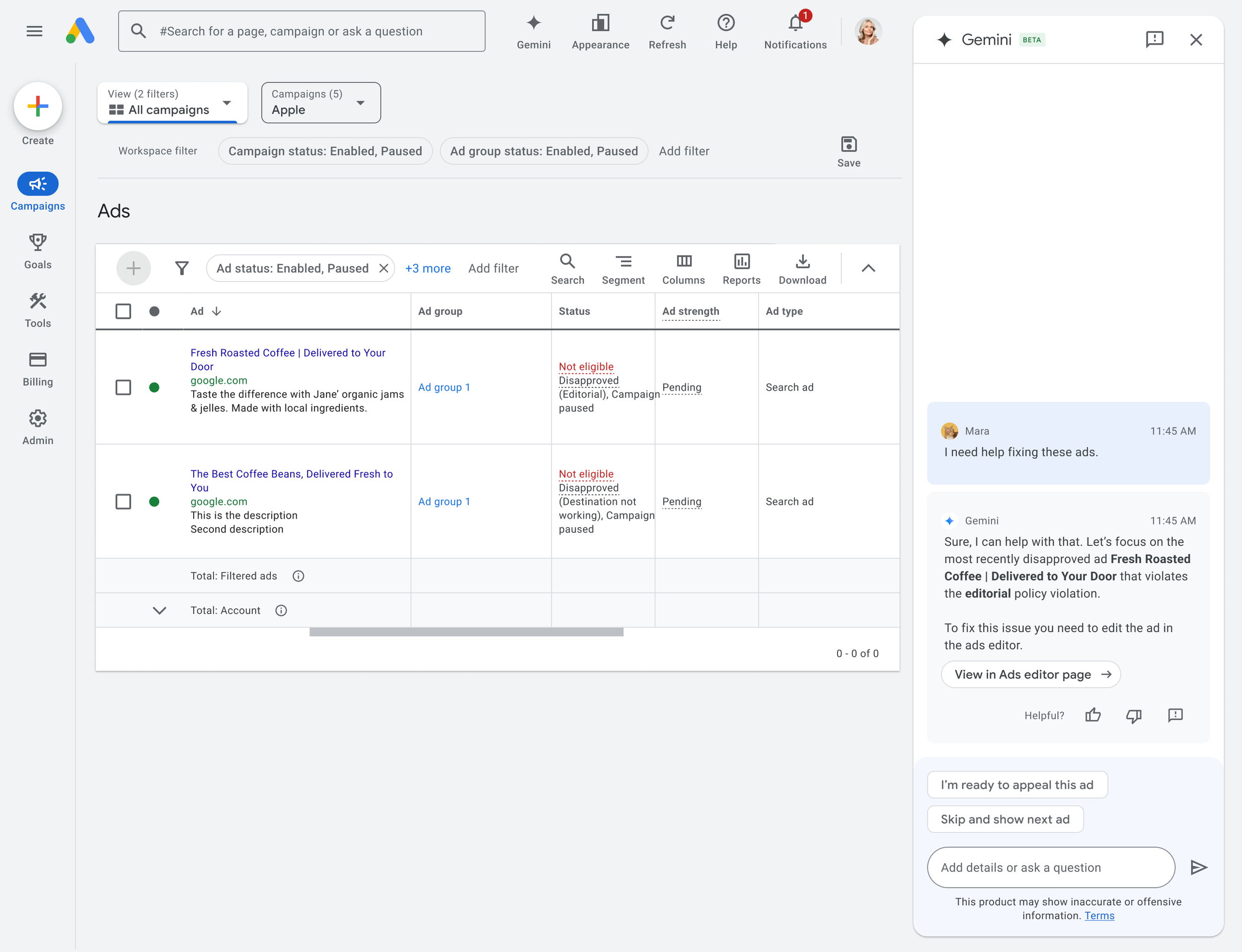Toggle the select-all ads header checkbox
This screenshot has width=1242, height=952.
tap(123, 311)
